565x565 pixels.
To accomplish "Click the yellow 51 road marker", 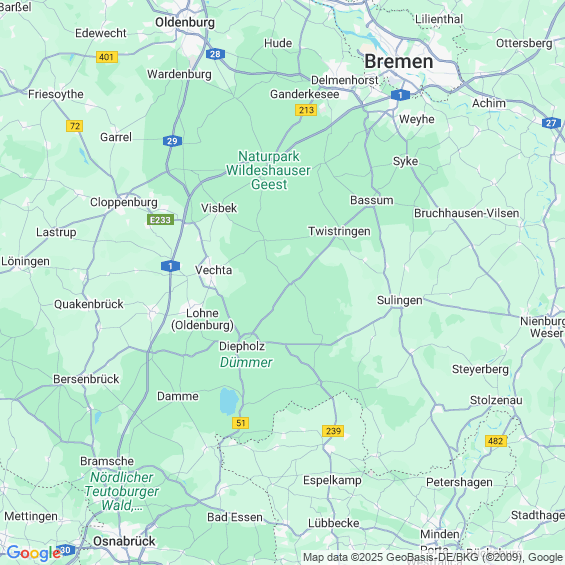I will [x=240, y=423].
